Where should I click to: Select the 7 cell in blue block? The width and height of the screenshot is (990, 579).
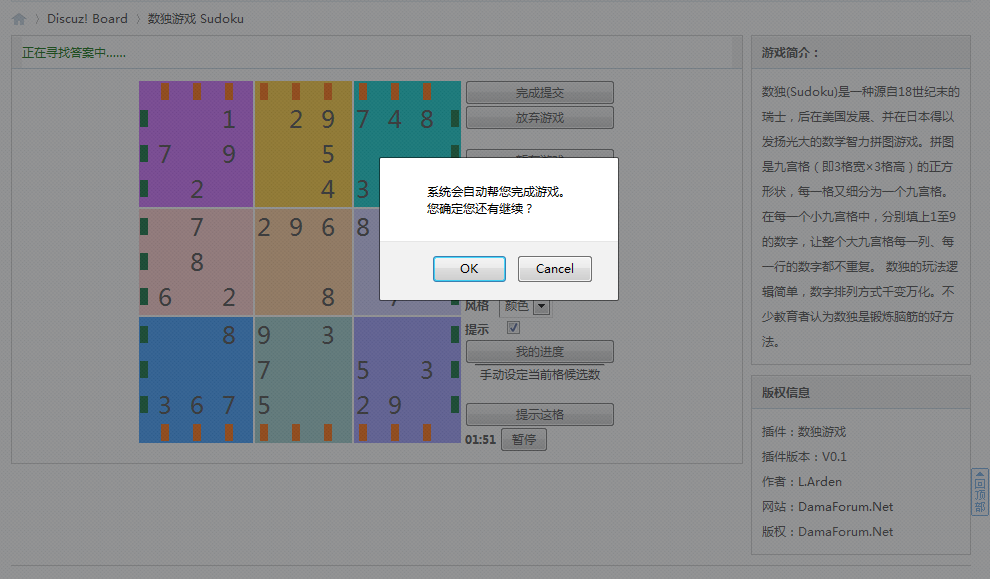[x=229, y=405]
